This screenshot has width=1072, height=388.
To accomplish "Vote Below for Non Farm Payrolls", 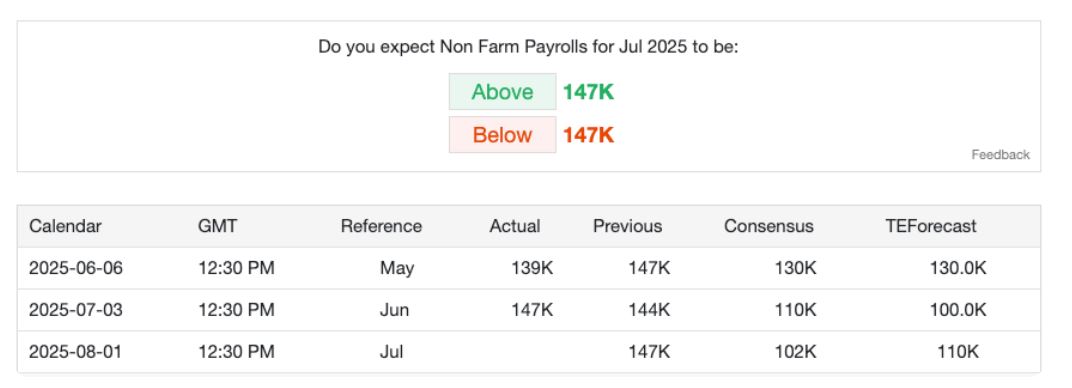I will [502, 135].
